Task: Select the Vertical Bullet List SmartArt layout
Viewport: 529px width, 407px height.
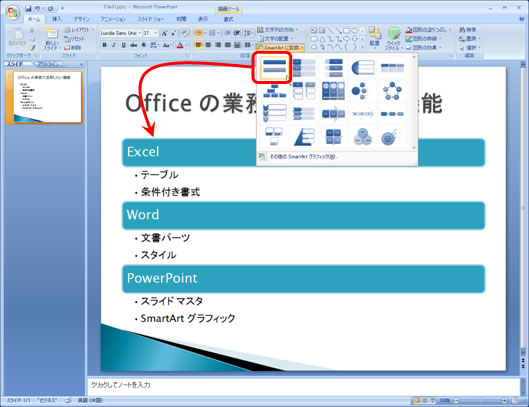Action: point(274,67)
